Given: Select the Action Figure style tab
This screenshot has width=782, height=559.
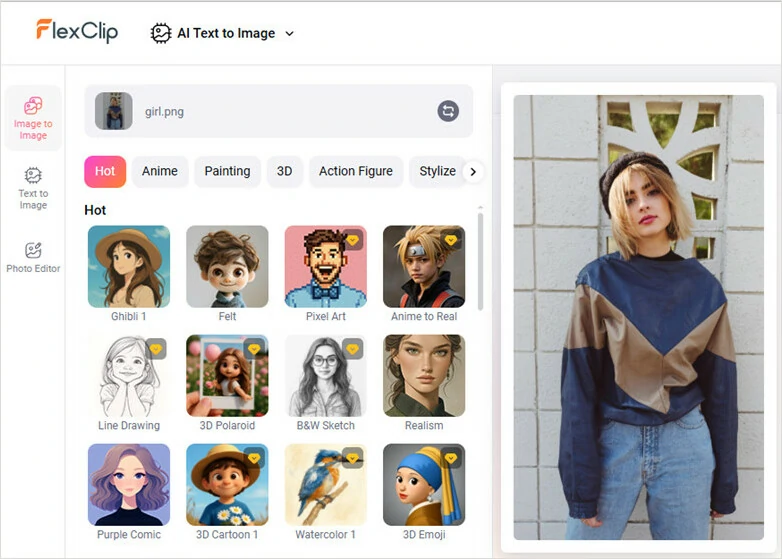Looking at the screenshot, I should click(x=356, y=172).
